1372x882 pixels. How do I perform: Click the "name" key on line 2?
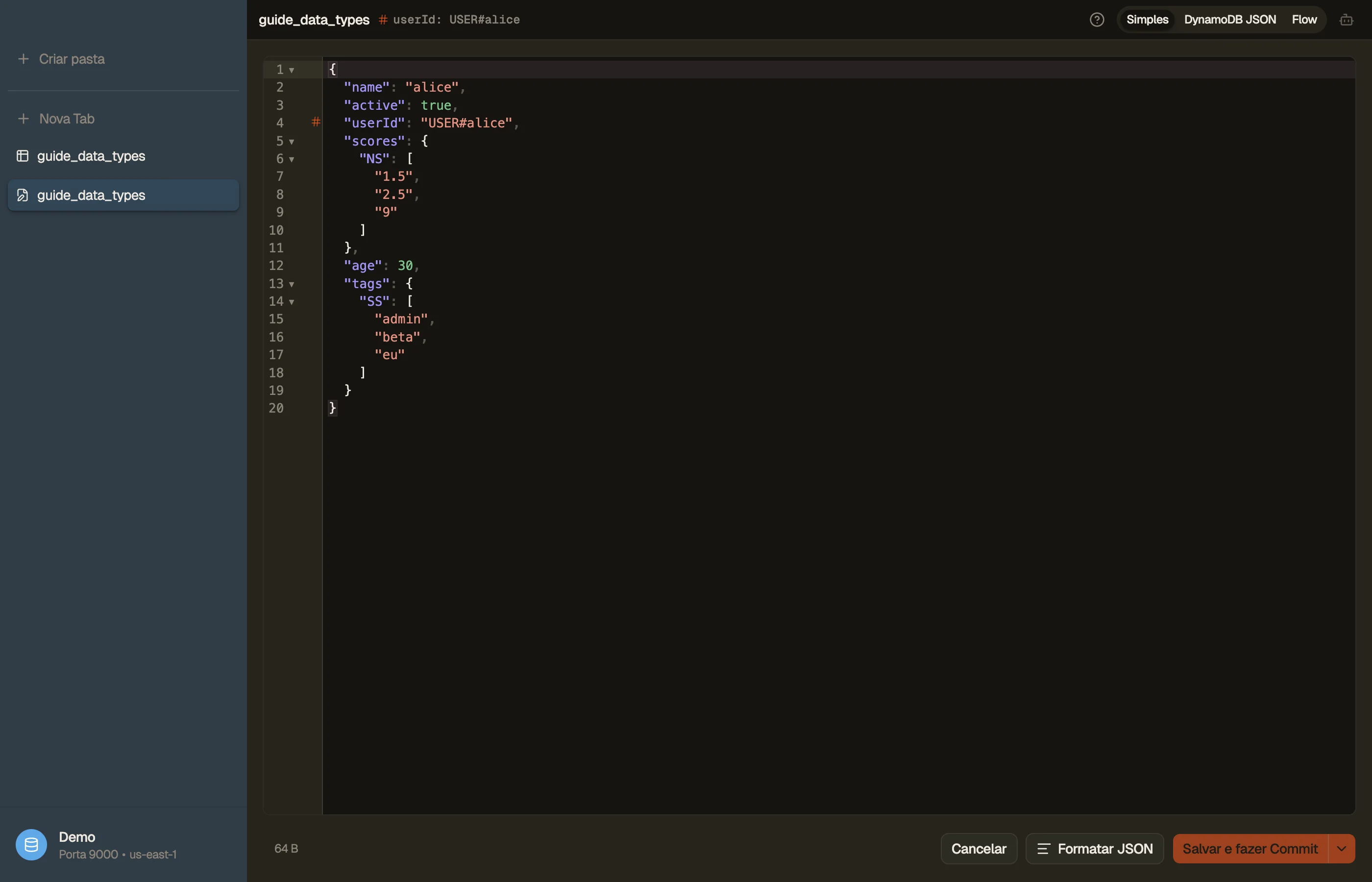click(x=367, y=87)
